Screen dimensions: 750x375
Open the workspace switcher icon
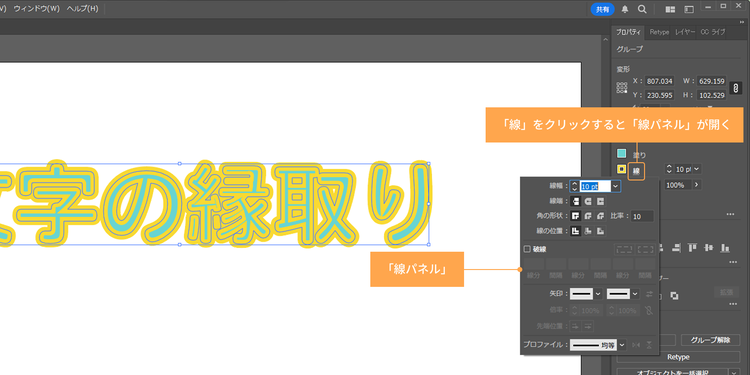pos(689,9)
